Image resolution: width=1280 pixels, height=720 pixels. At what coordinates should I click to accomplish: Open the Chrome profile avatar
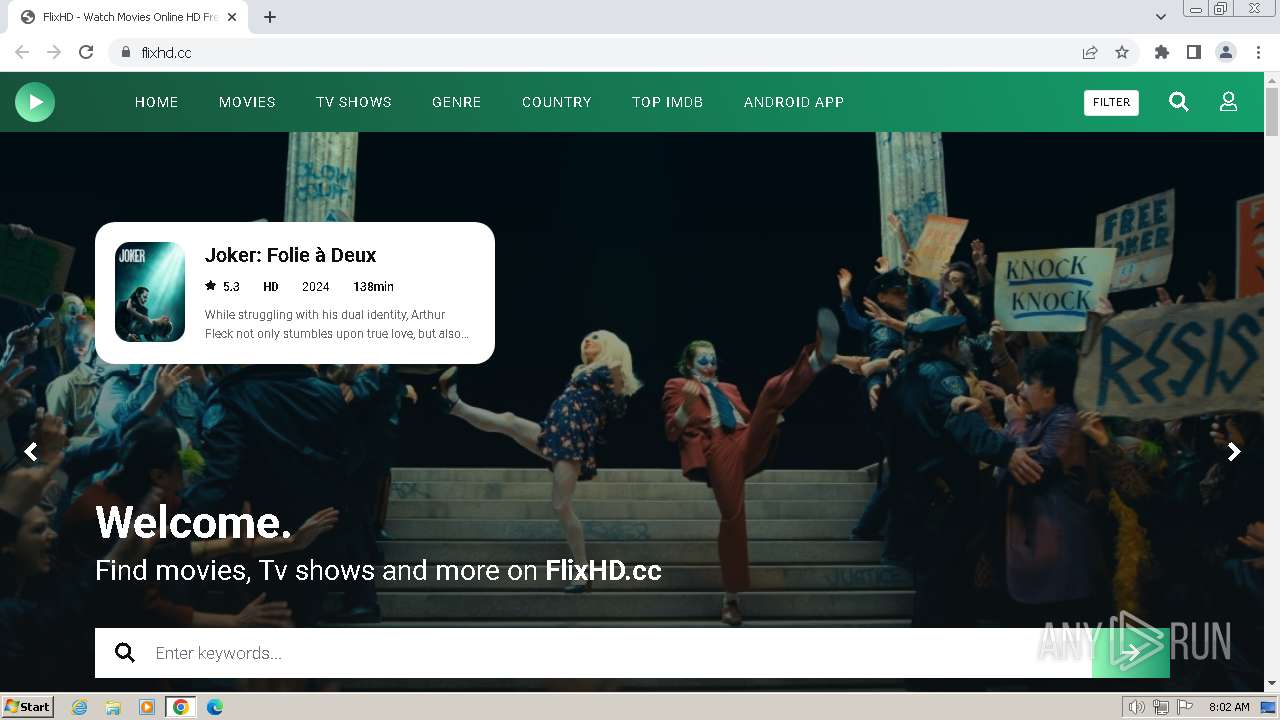[x=1226, y=52]
